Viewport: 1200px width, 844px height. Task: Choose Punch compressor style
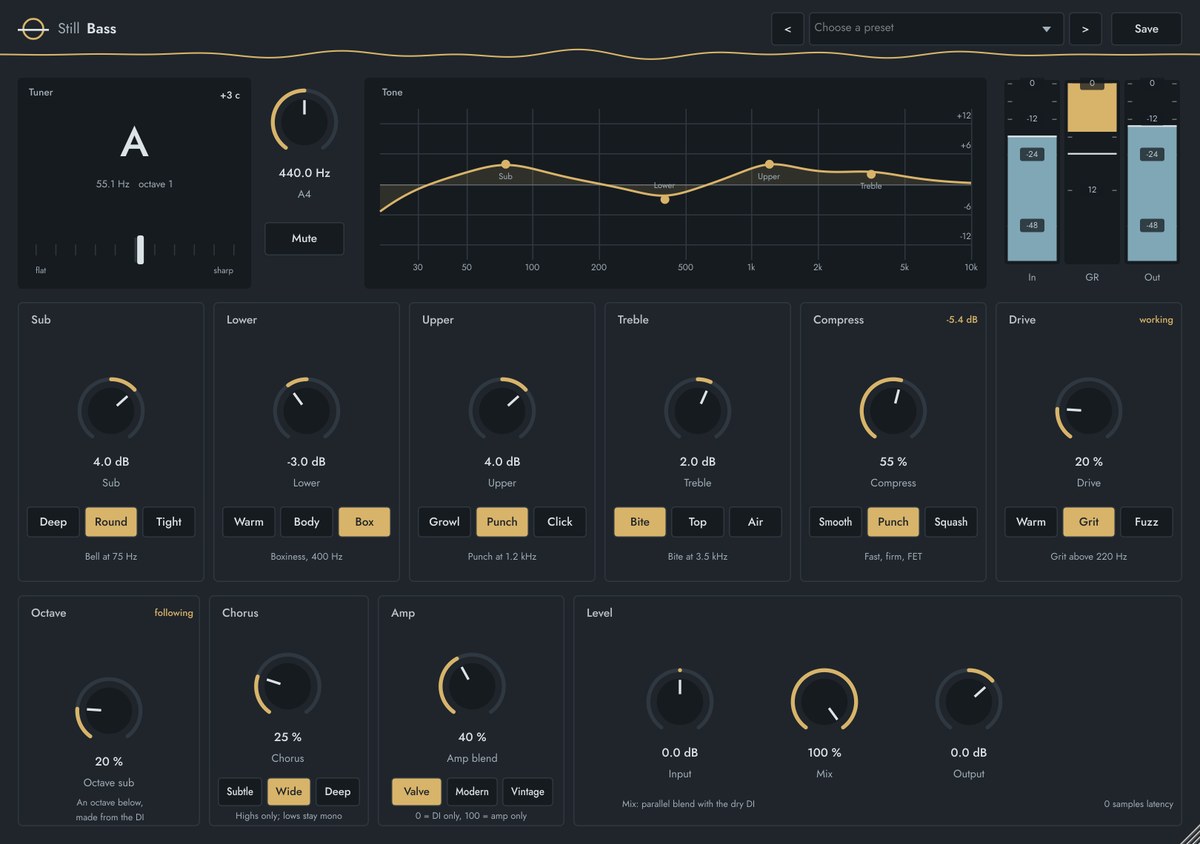point(893,522)
